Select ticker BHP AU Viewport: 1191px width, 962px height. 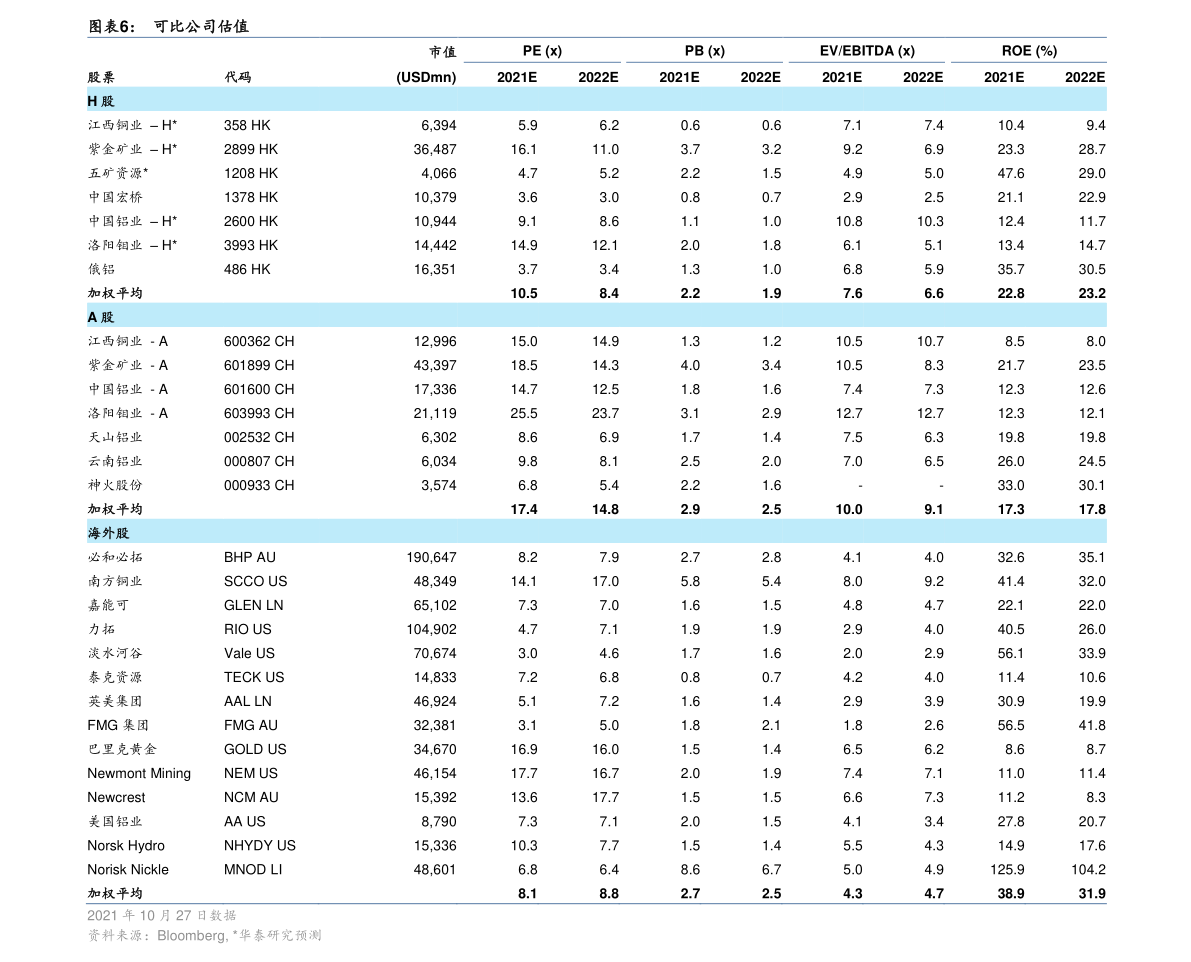[250, 557]
